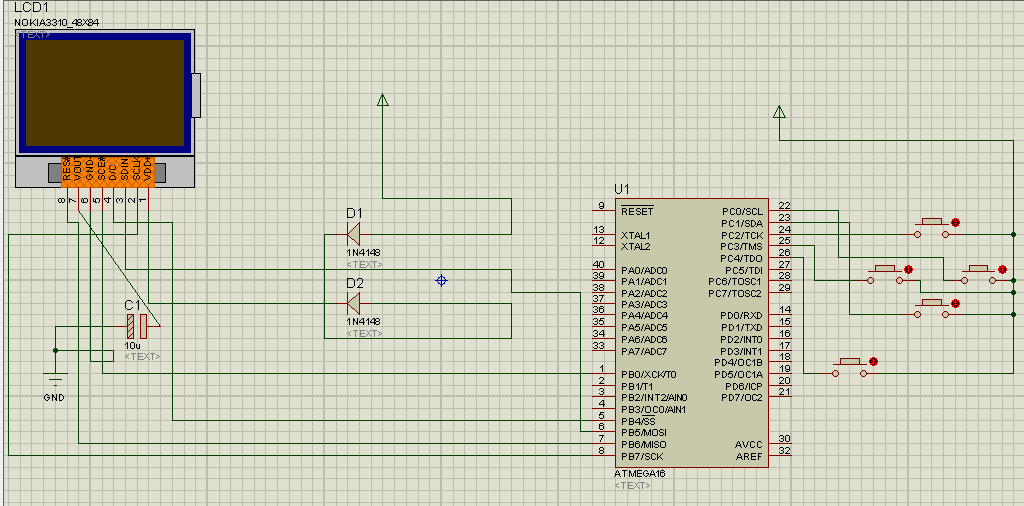Click pin number 9 beside RESET
1024x506 pixels.
(602, 206)
